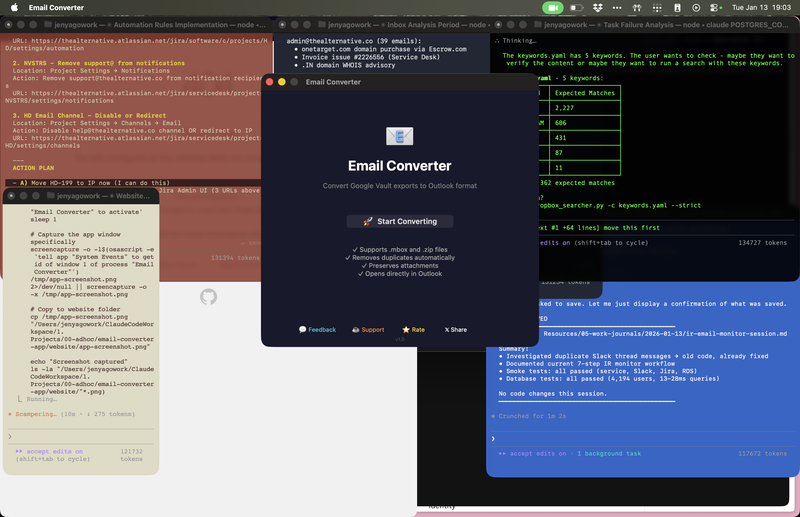Screen dimensions: 800x517
Task: Open the Dropbox menu bar icon
Action: click(x=597, y=8)
